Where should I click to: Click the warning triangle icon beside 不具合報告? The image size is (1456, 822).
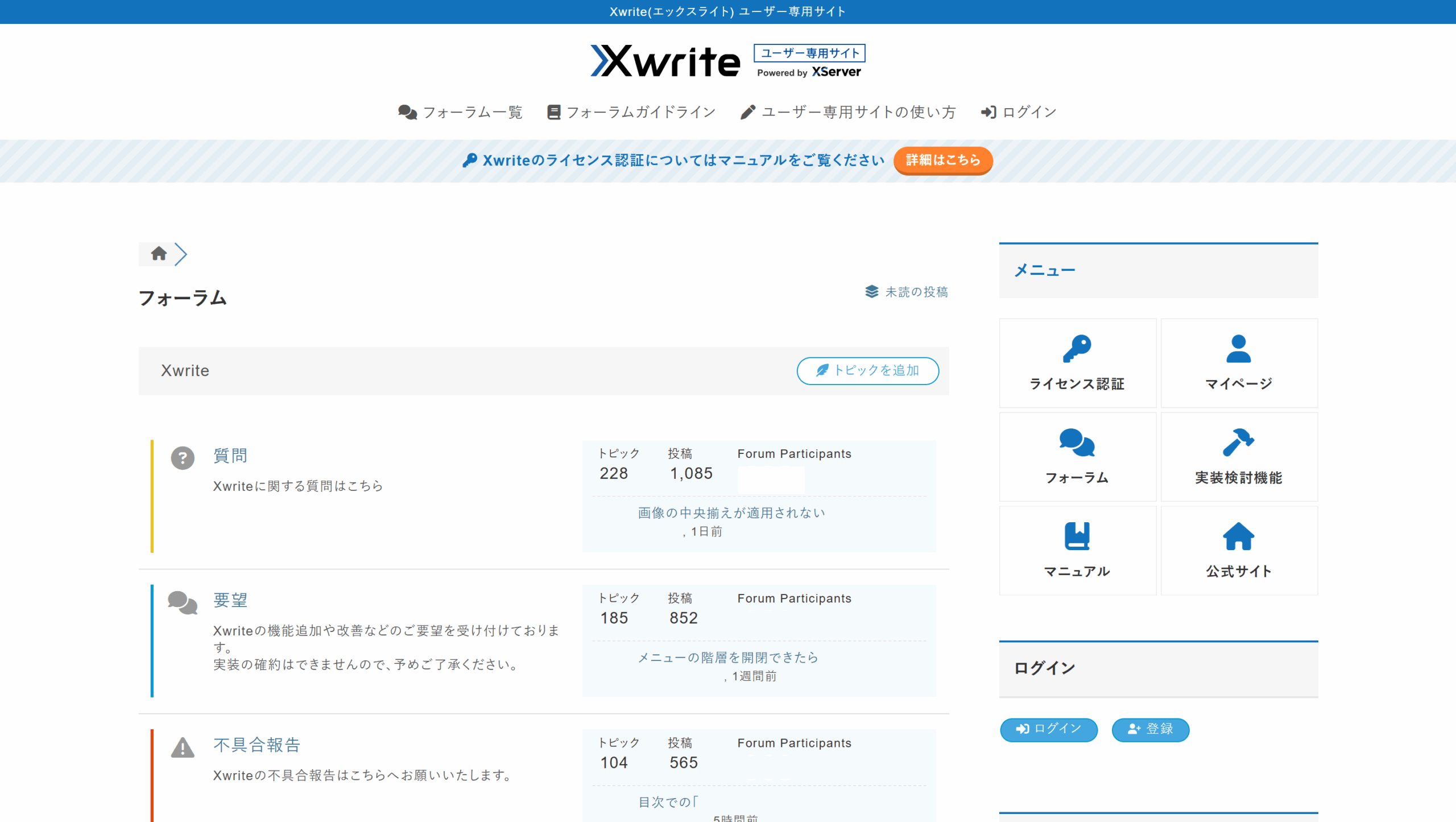[183, 747]
